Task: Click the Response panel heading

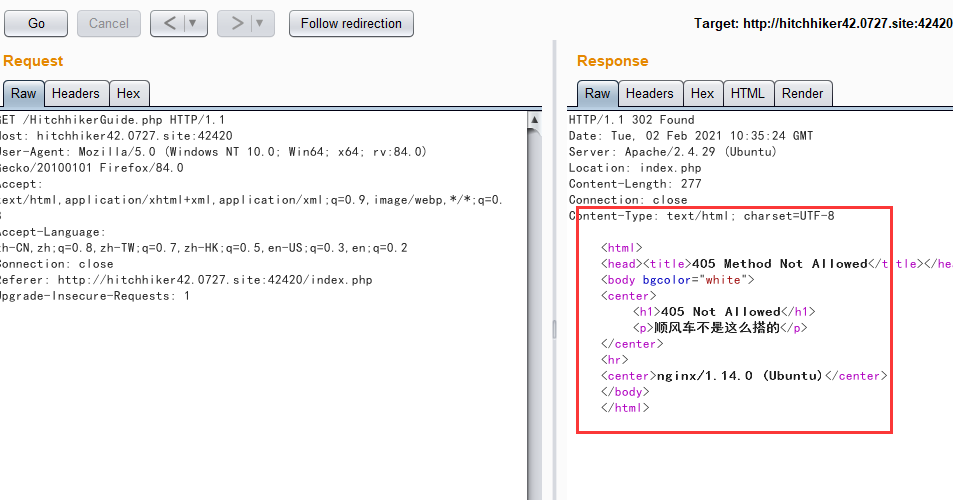Action: pos(613,61)
